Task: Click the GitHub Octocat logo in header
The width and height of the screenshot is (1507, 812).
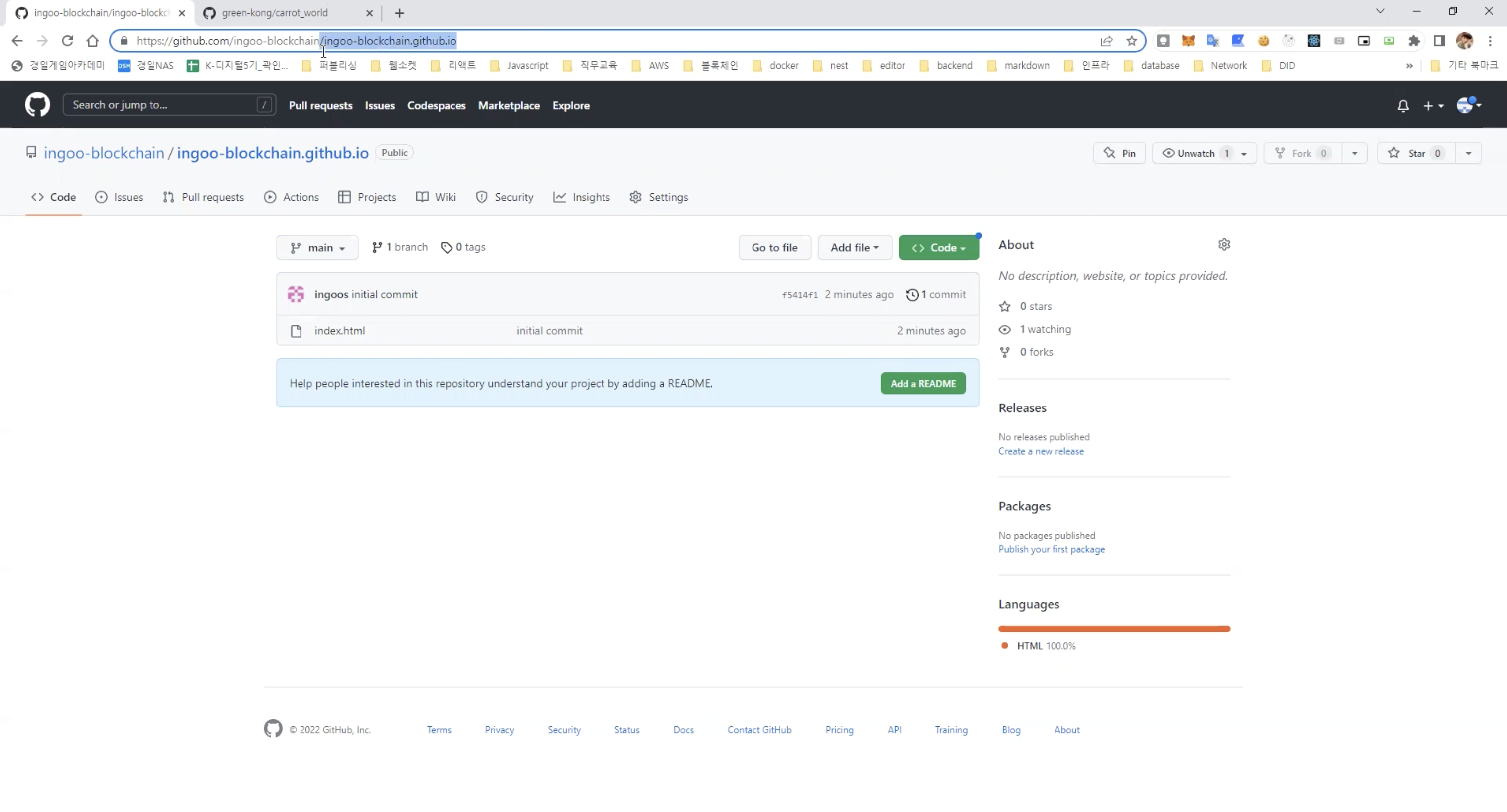Action: pyautogui.click(x=37, y=105)
